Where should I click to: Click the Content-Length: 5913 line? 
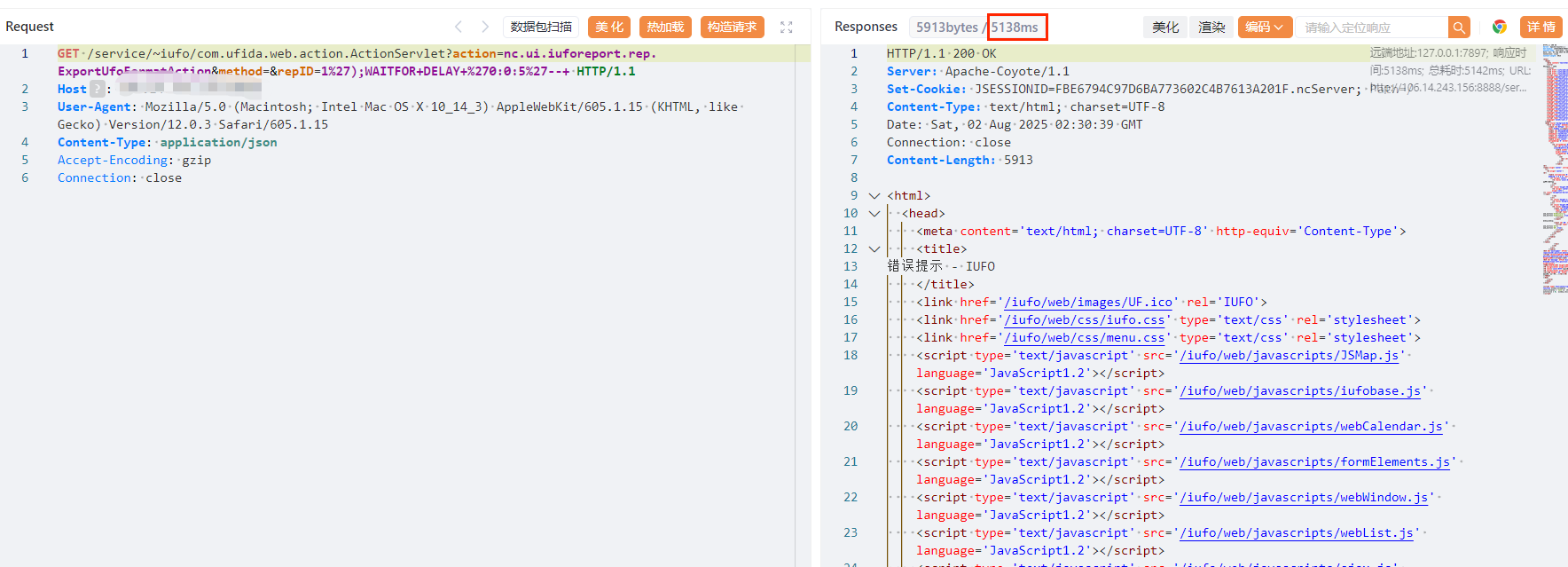pos(960,160)
